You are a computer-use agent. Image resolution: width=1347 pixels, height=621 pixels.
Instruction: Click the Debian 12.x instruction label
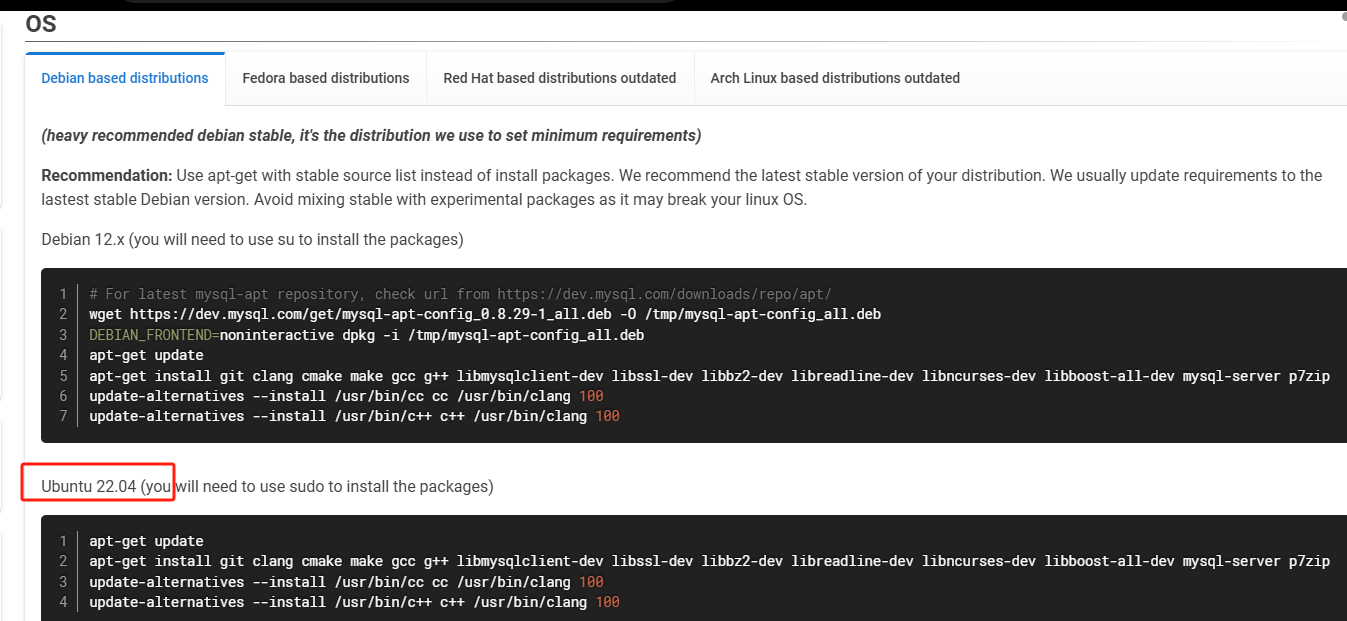click(252, 240)
